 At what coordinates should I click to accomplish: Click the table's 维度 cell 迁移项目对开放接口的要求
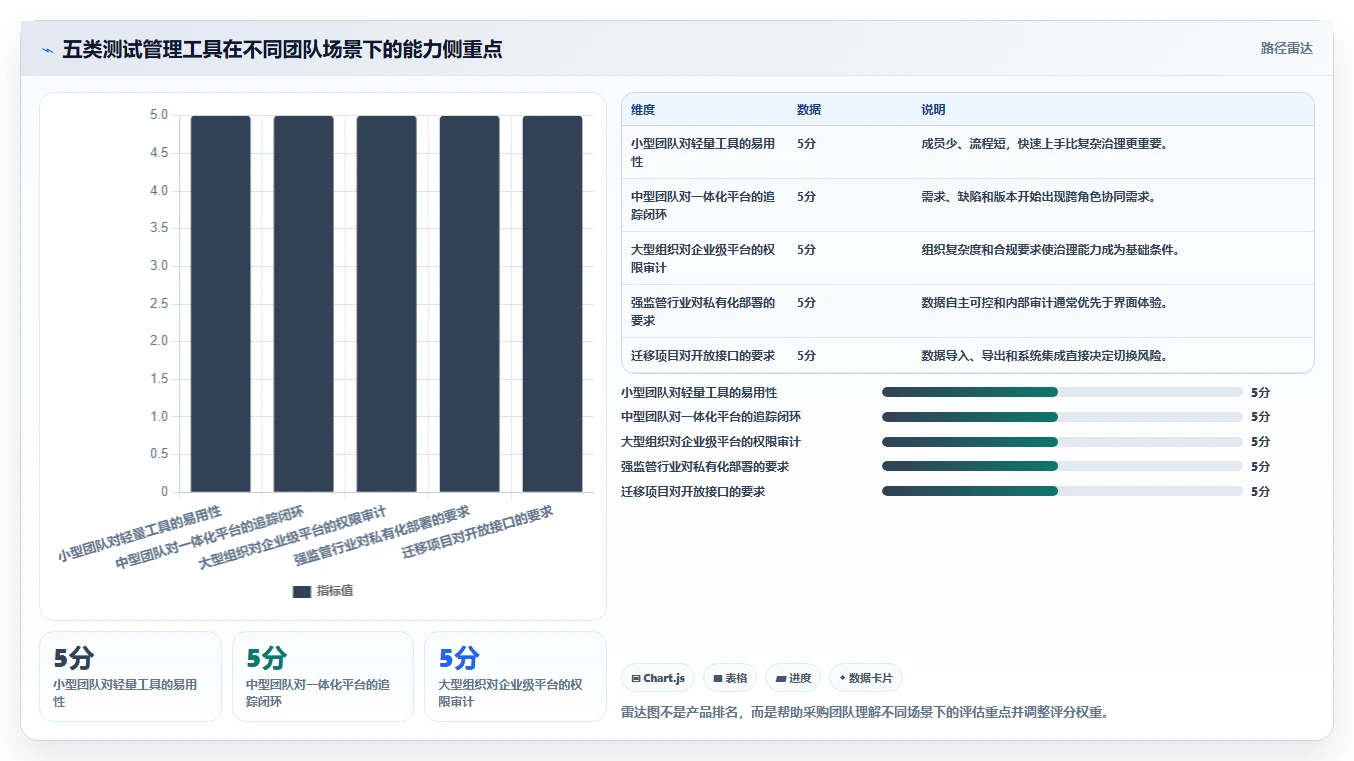coord(703,356)
